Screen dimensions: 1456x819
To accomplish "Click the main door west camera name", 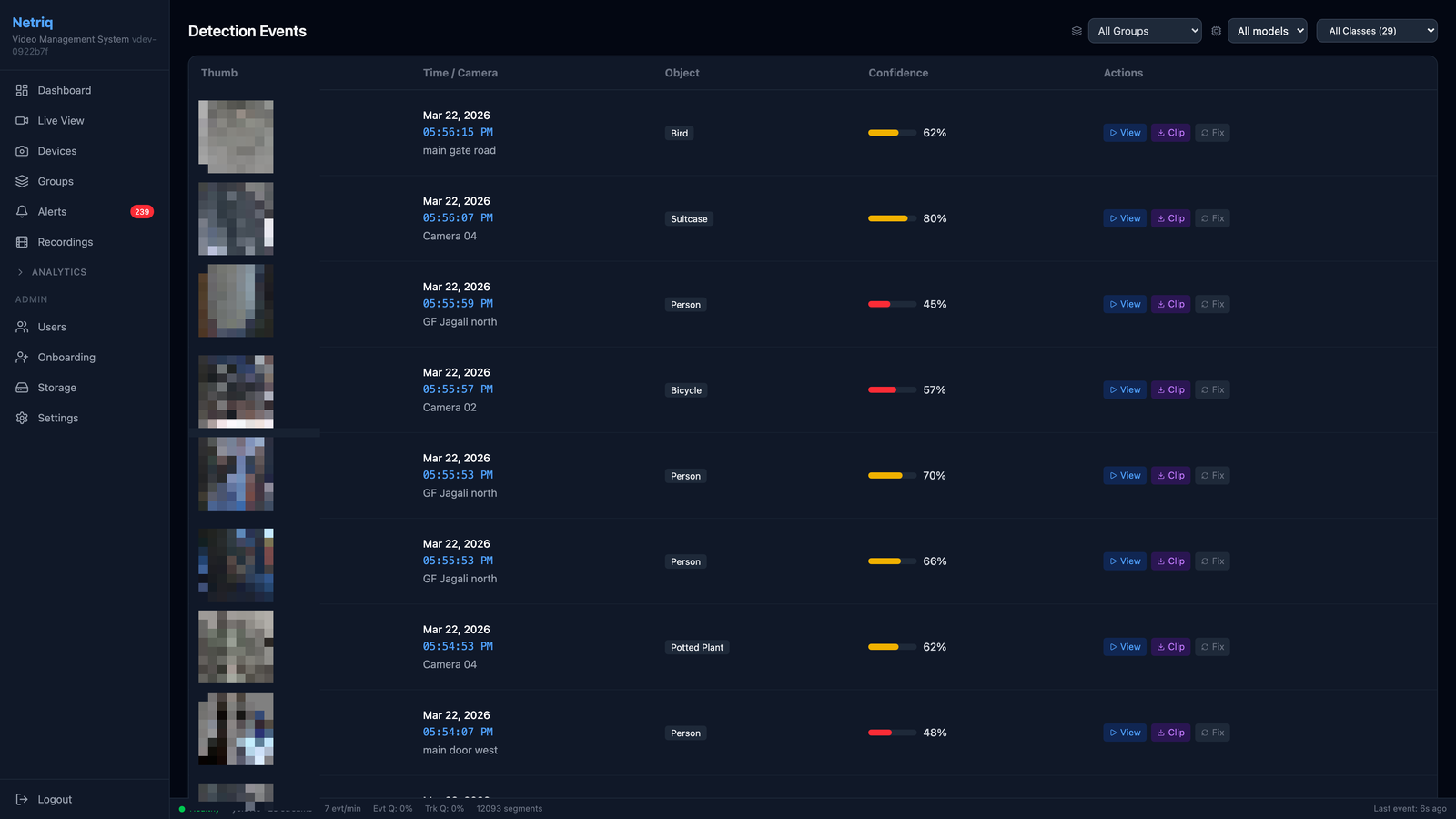I will 460,750.
